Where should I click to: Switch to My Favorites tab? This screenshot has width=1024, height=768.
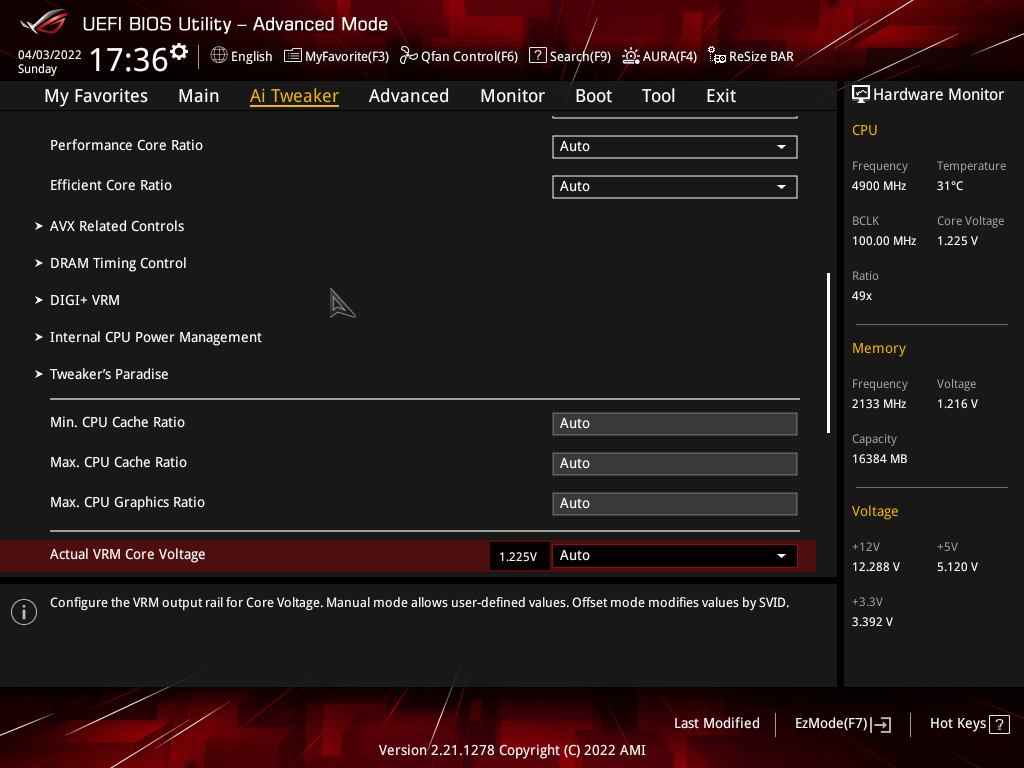(96, 96)
